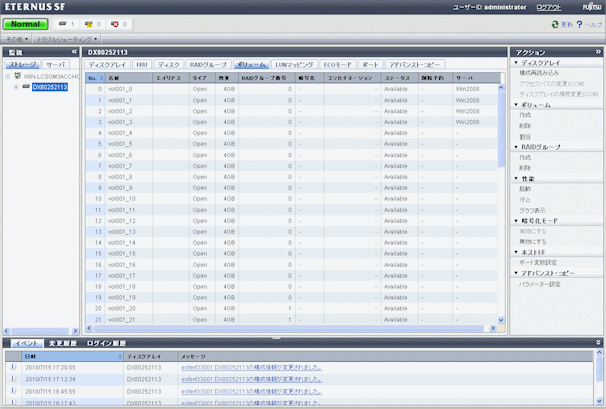Image resolution: width=606 pixels, height=409 pixels.
Task: Collapse the アクション panel with double chevron
Action: 598,52
